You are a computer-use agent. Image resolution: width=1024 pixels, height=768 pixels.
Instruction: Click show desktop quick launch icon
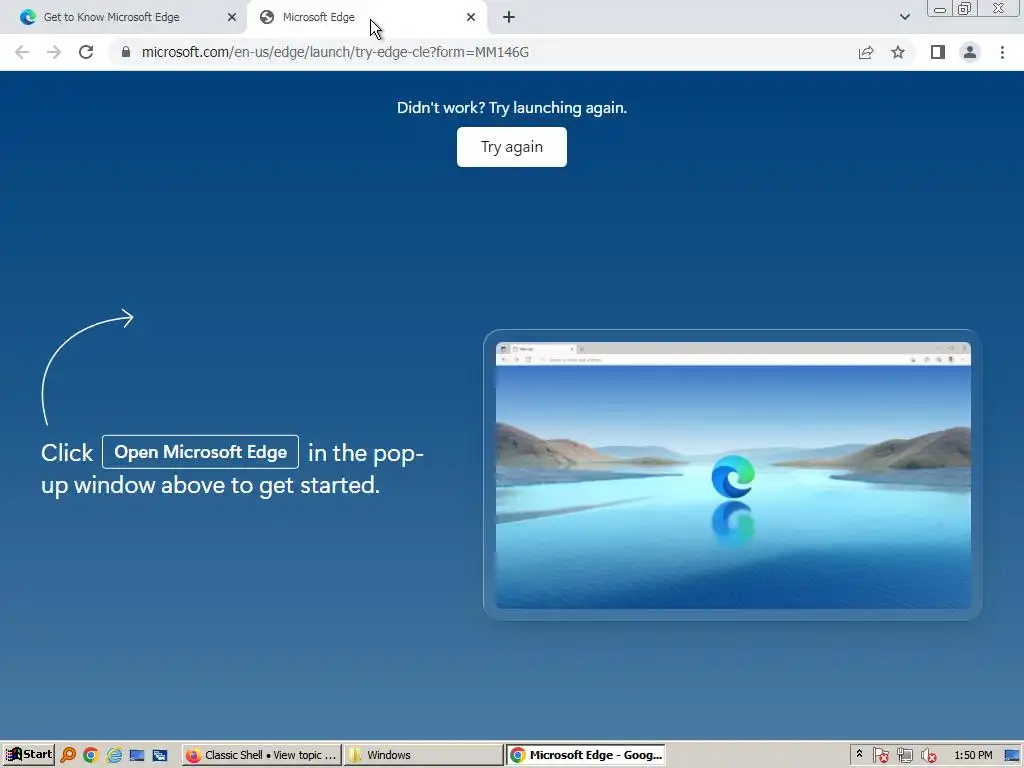[137, 755]
